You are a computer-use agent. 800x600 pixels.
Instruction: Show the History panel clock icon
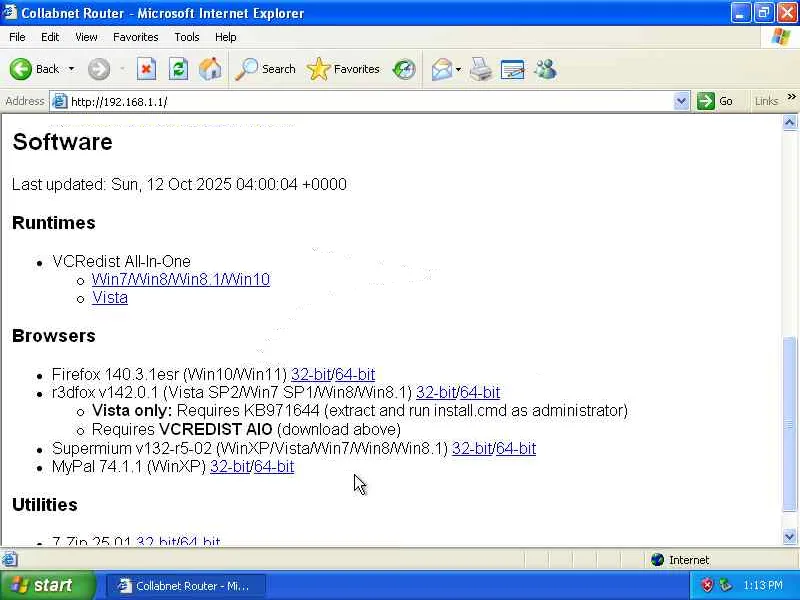pyautogui.click(x=404, y=69)
